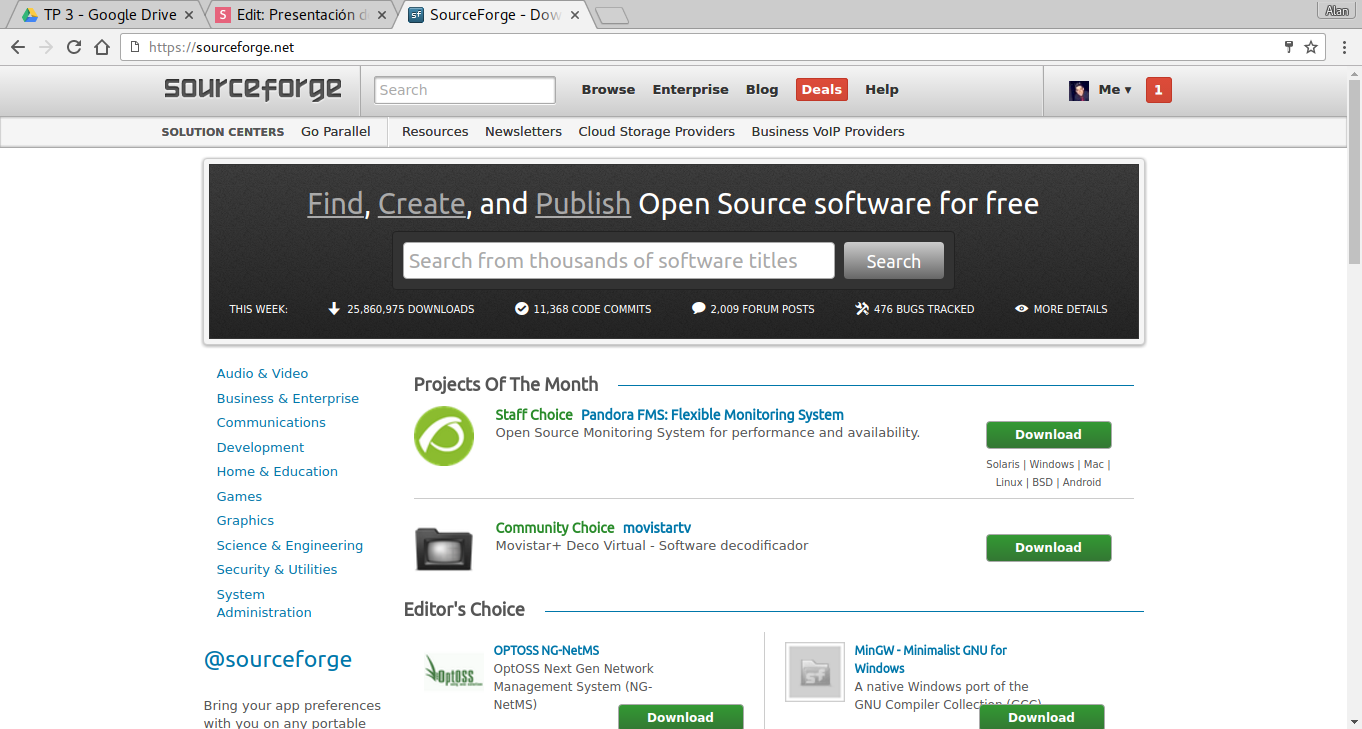Click the eye icon beside More Details

(1021, 309)
